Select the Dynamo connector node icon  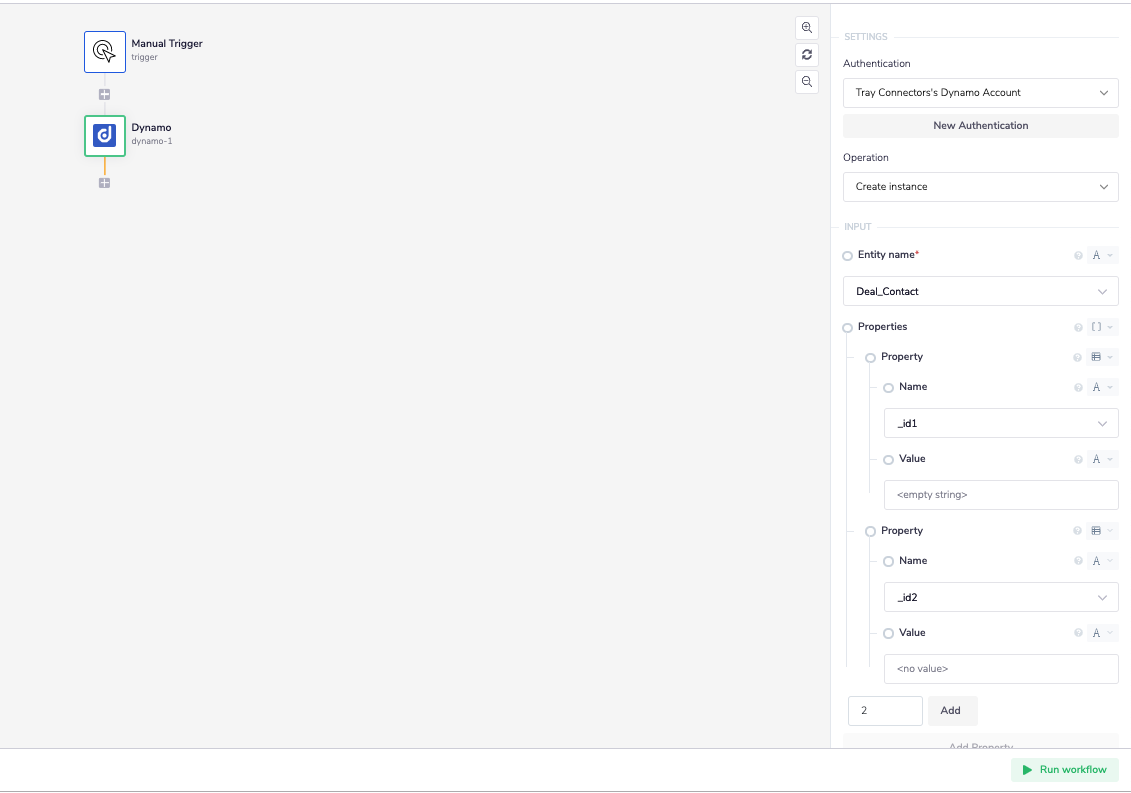(x=105, y=136)
